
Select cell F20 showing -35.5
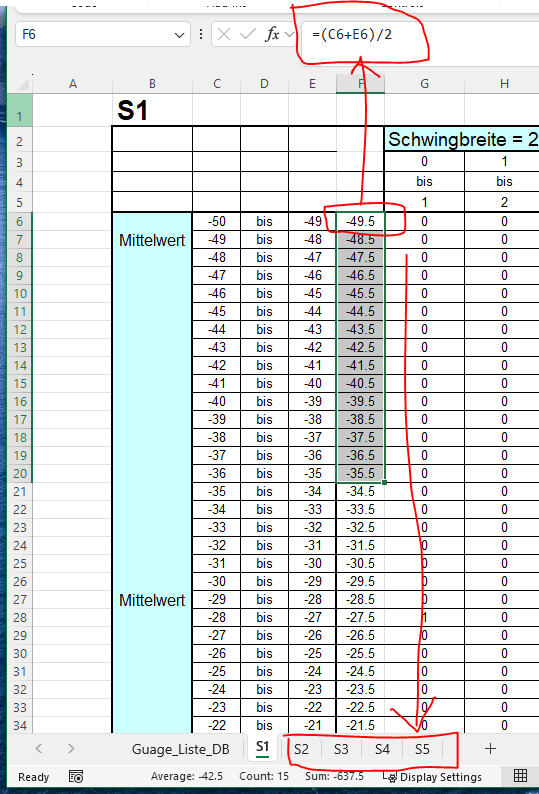(x=360, y=473)
